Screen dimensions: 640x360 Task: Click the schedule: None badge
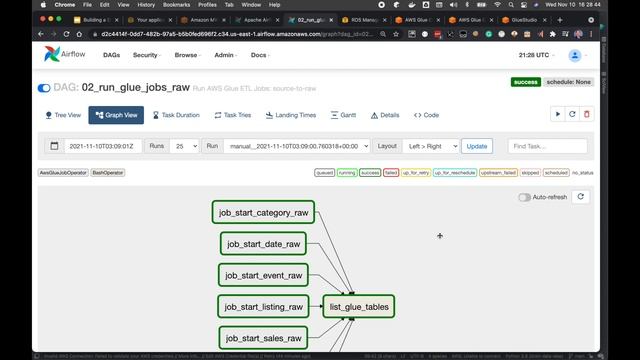[569, 82]
